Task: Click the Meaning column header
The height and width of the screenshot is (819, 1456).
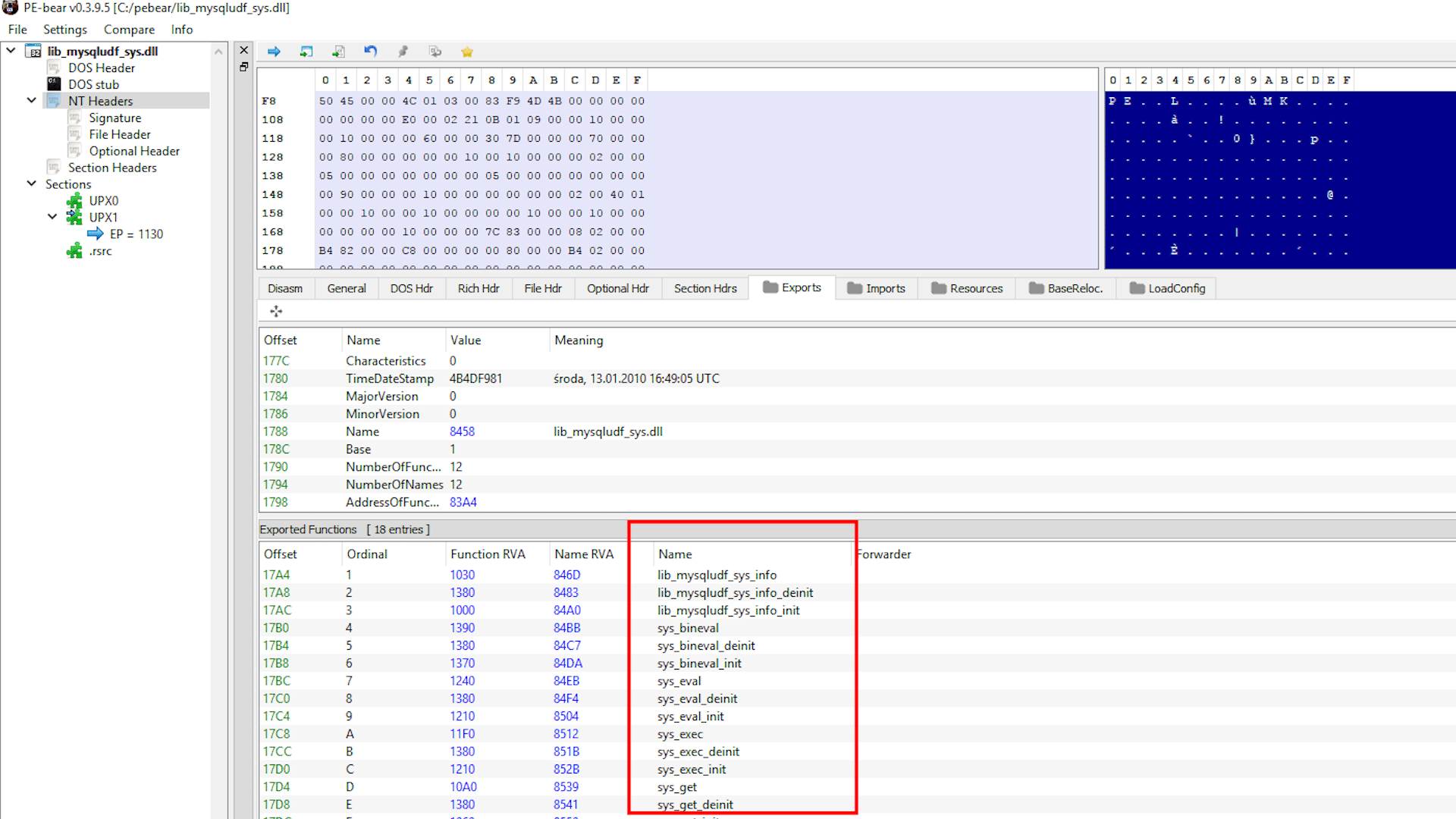Action: click(579, 340)
